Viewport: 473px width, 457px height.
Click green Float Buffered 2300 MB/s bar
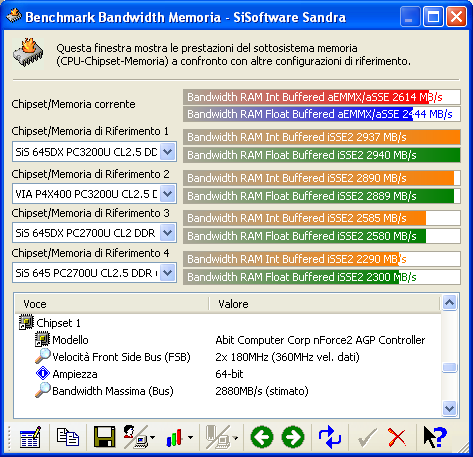click(322, 277)
